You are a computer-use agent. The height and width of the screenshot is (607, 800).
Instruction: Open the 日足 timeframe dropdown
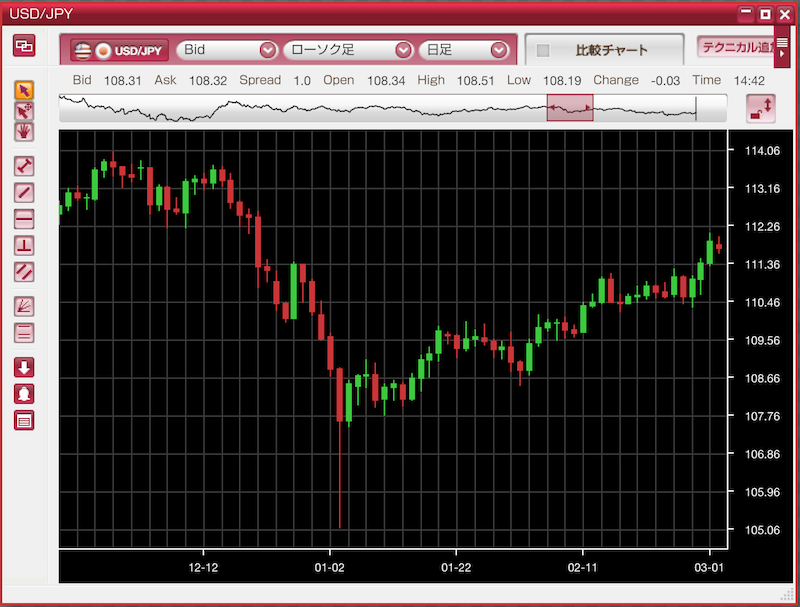click(463, 50)
